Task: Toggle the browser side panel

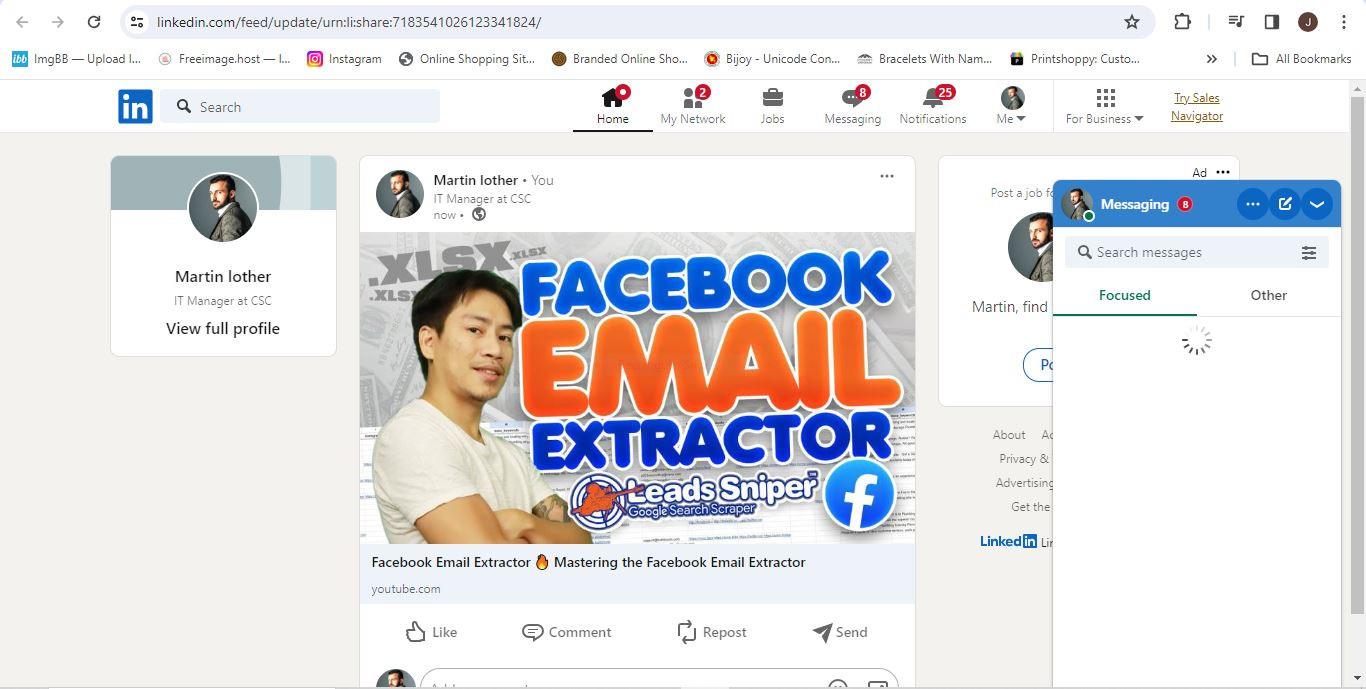Action: 1272,22
